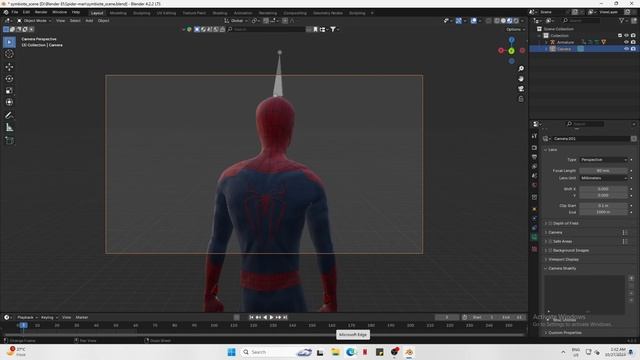
Task: Open the Edit menu
Action: (26, 12)
